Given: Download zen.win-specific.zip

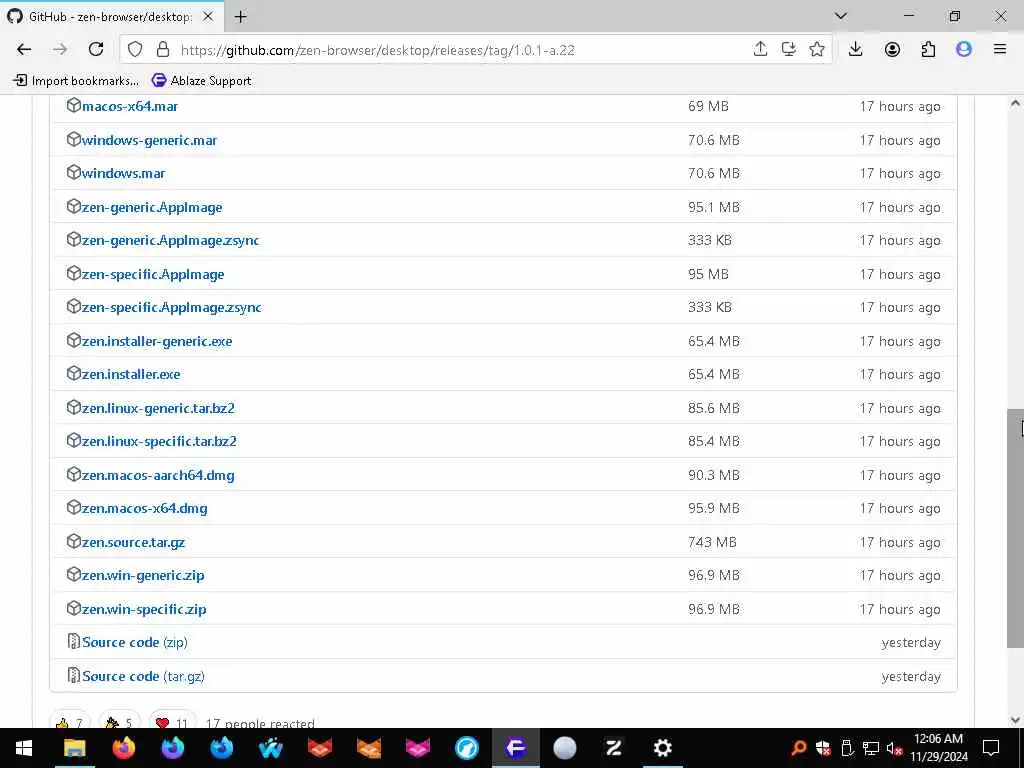Looking at the screenshot, I should point(144,610).
